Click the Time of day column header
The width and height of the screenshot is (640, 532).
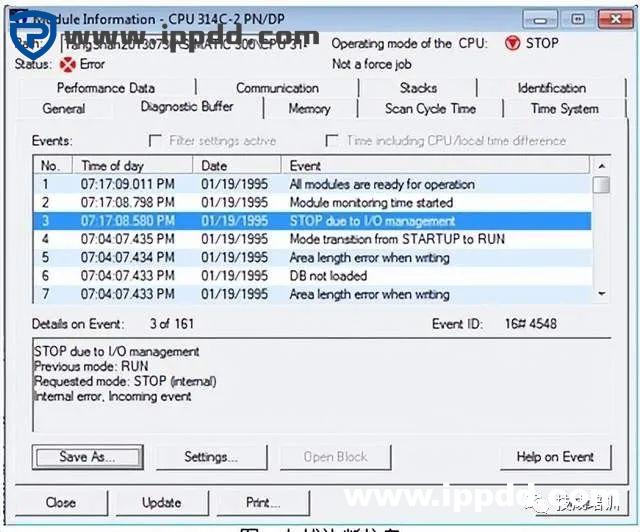[x=133, y=166]
